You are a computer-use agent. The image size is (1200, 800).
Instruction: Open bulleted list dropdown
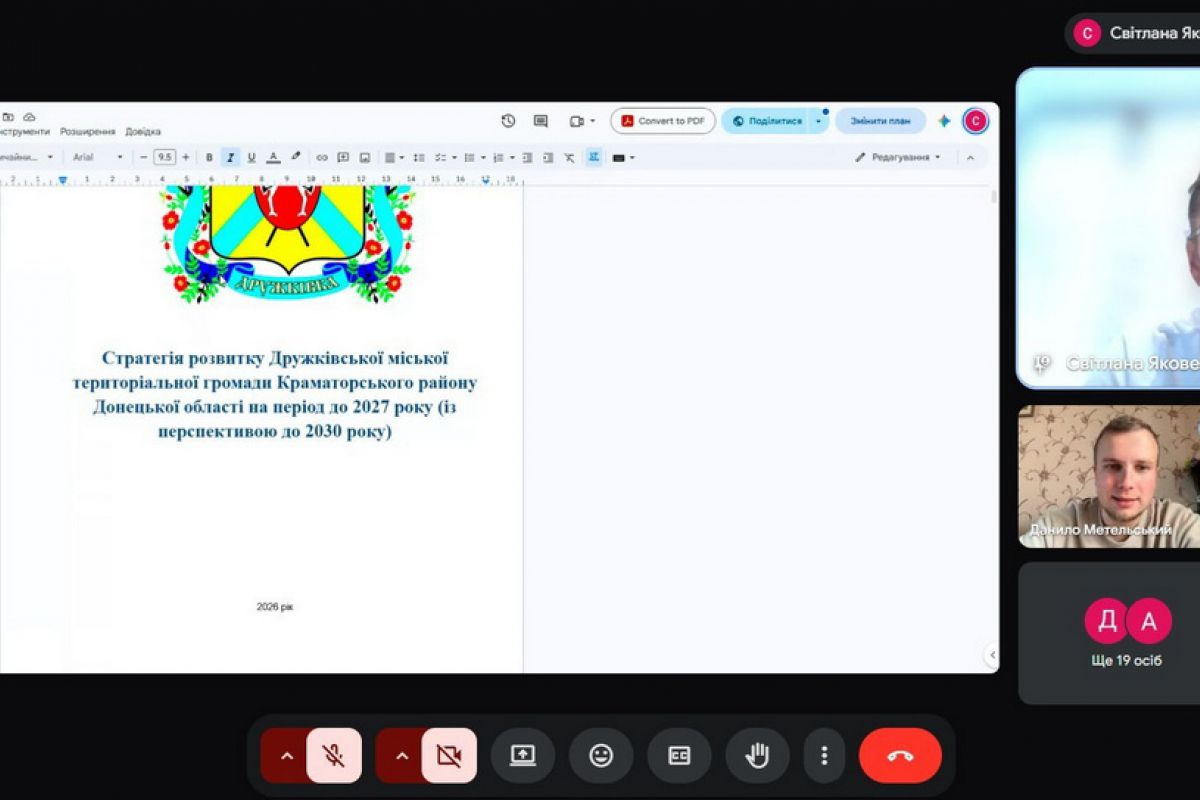[x=474, y=157]
